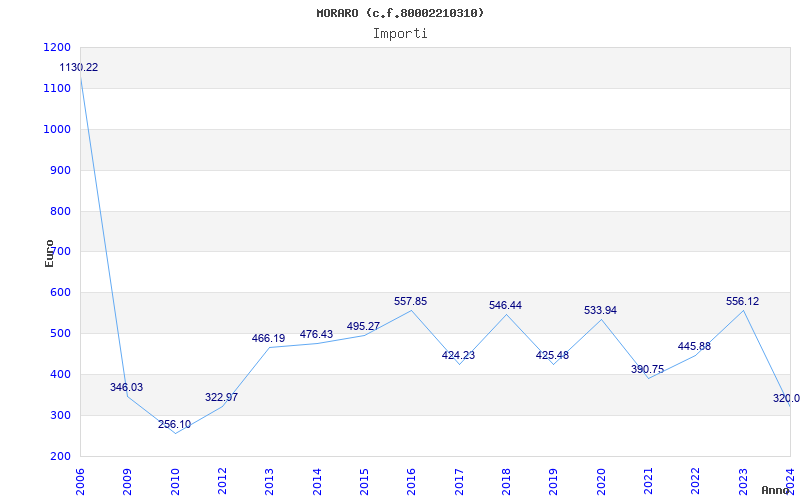This screenshot has height=500, width=800.
Task: Click the 400 y-axis tick label
Action: [61, 374]
